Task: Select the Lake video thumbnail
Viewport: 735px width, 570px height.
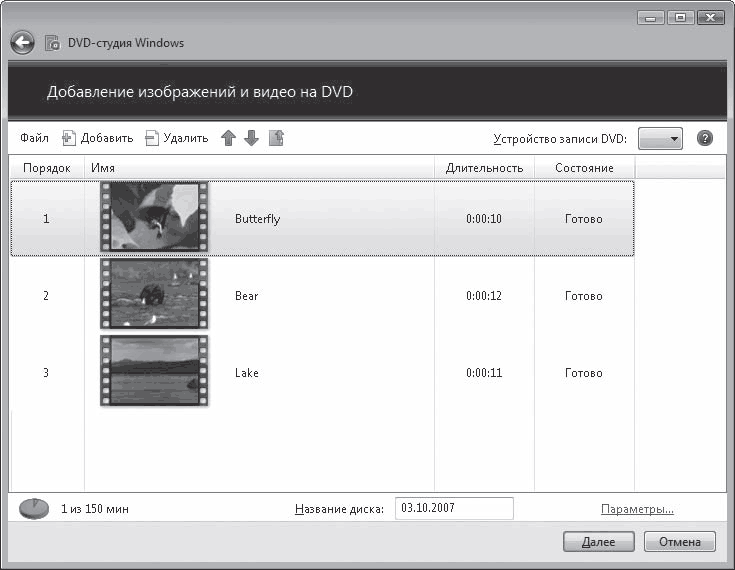Action: point(154,372)
